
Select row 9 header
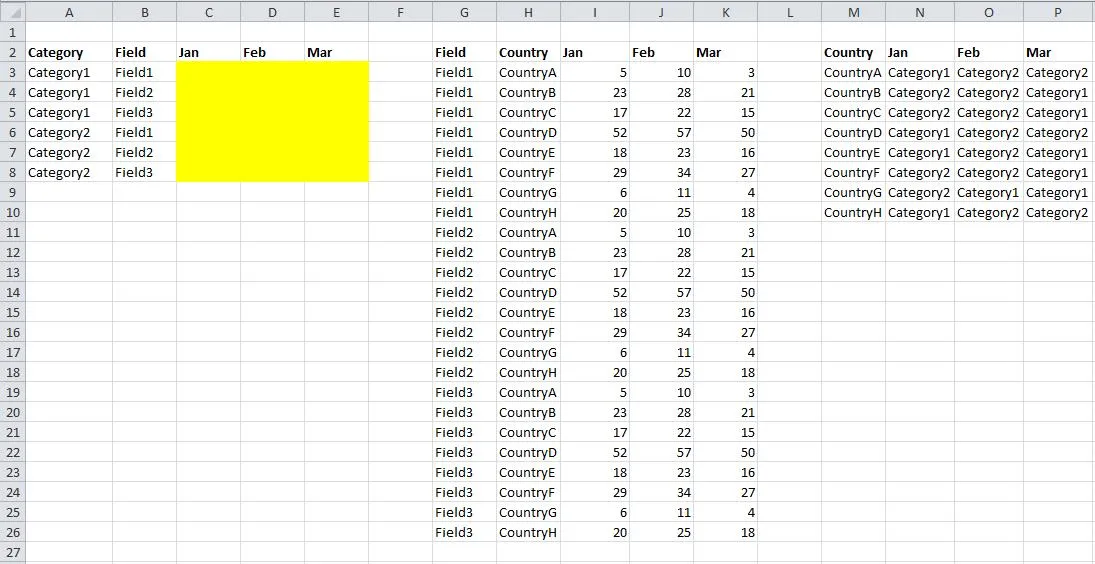click(x=13, y=192)
